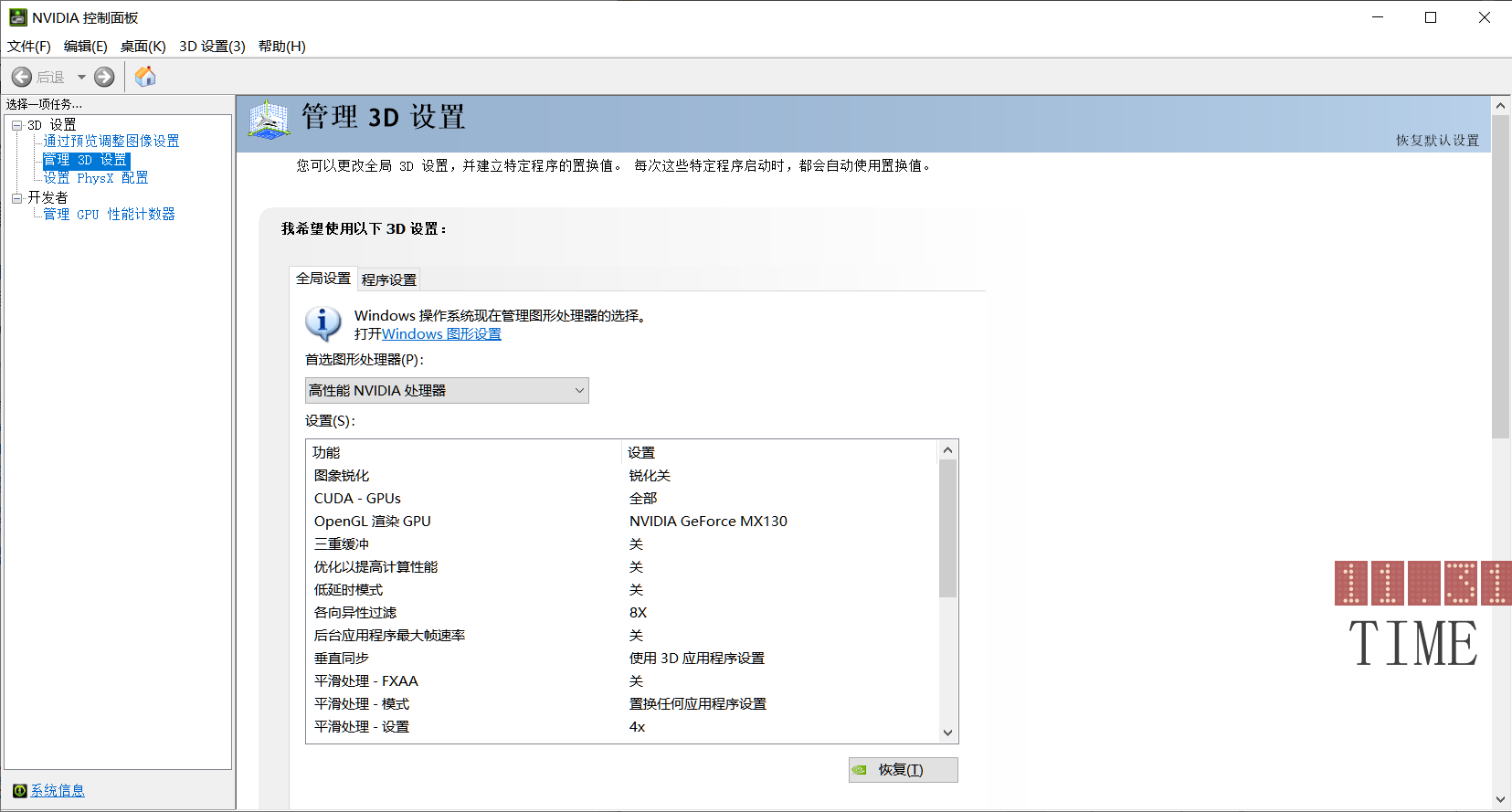Select the 平滑处理 - 设置 row
Screen dimensions: 1512x812
click(622, 727)
